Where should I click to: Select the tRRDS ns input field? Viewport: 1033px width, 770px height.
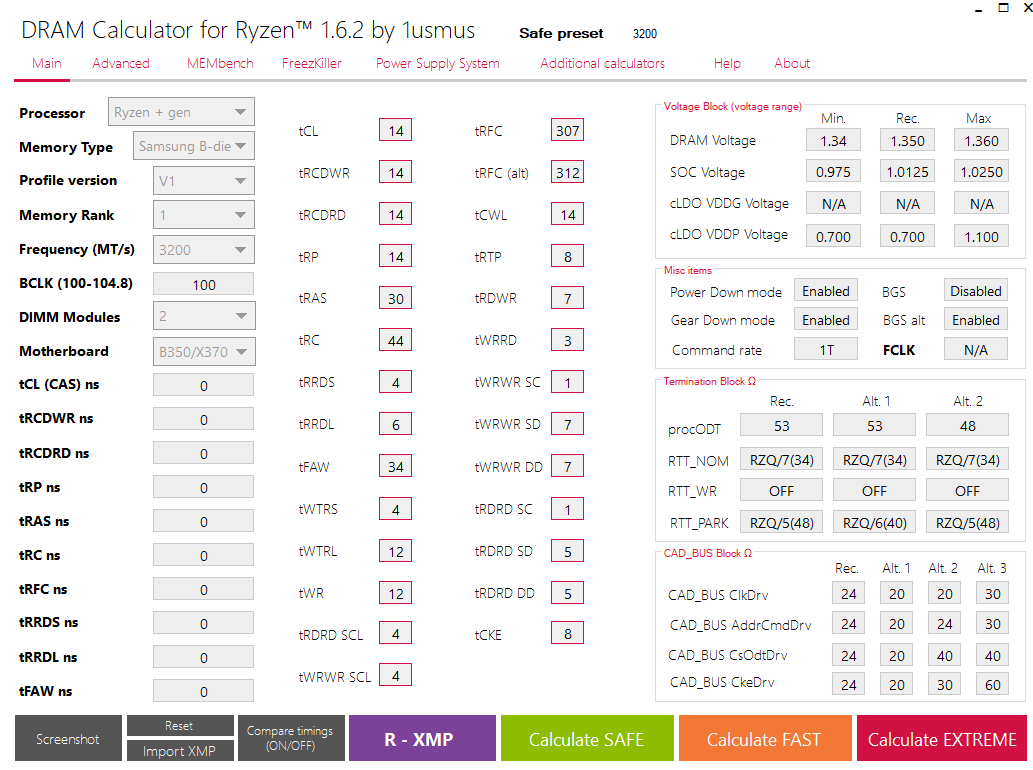204,623
